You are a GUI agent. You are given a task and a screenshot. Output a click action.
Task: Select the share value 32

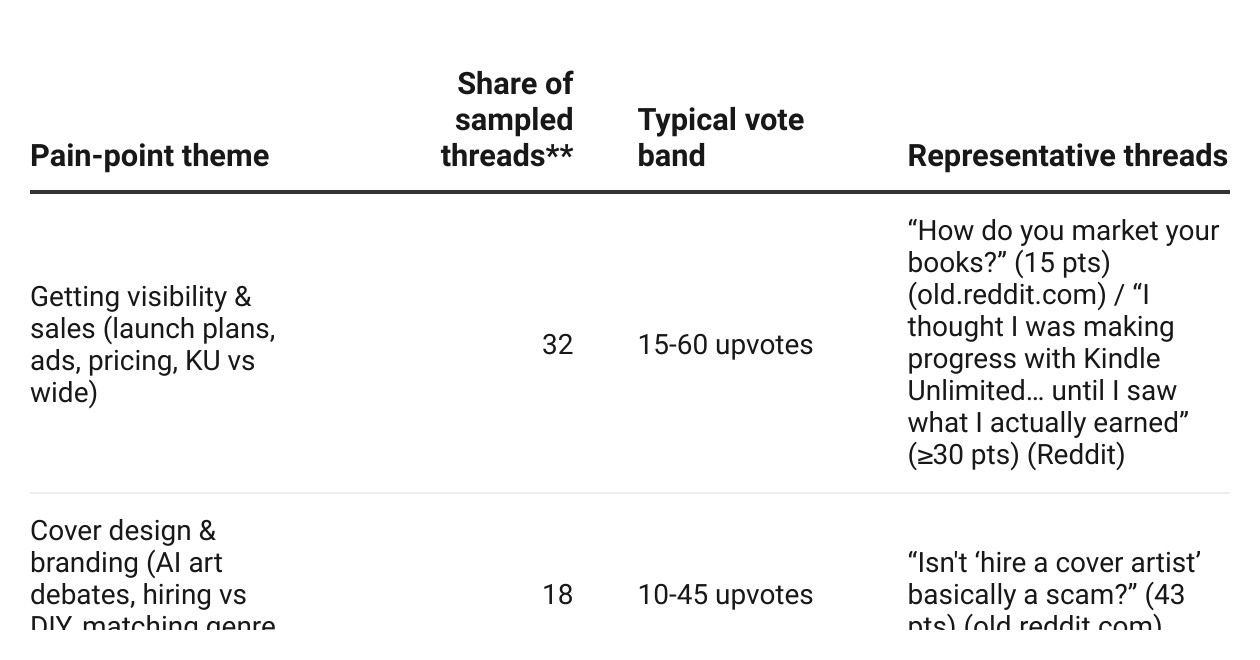(557, 344)
